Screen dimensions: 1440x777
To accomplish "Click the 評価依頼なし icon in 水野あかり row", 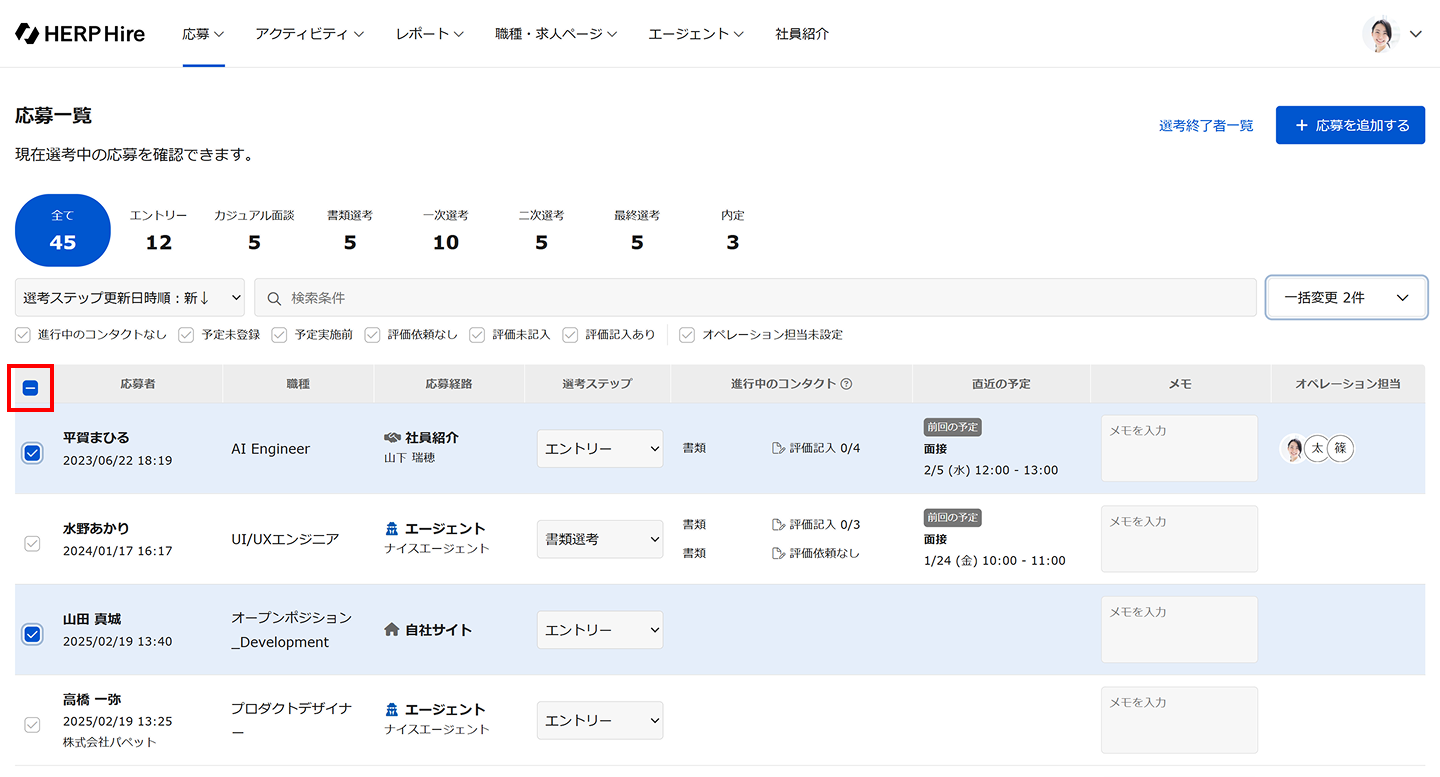I will point(779,553).
